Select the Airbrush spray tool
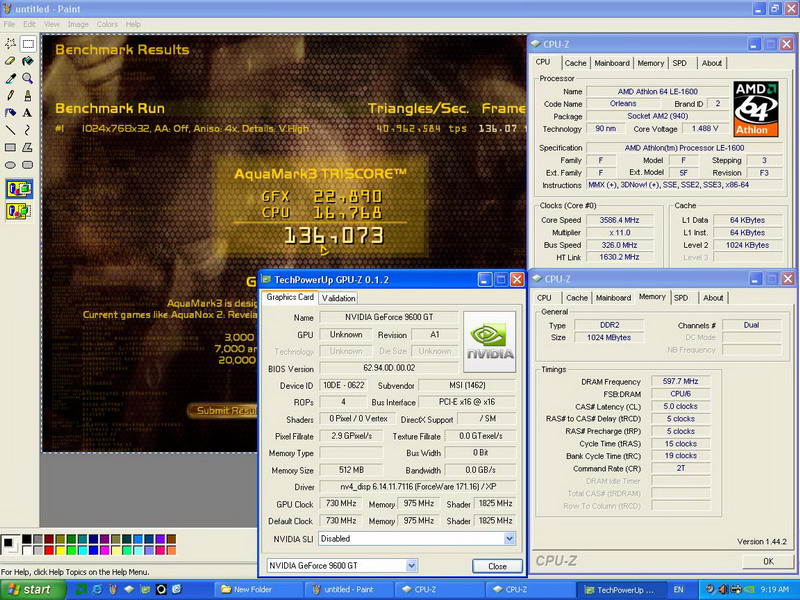800x600 pixels. [10, 113]
